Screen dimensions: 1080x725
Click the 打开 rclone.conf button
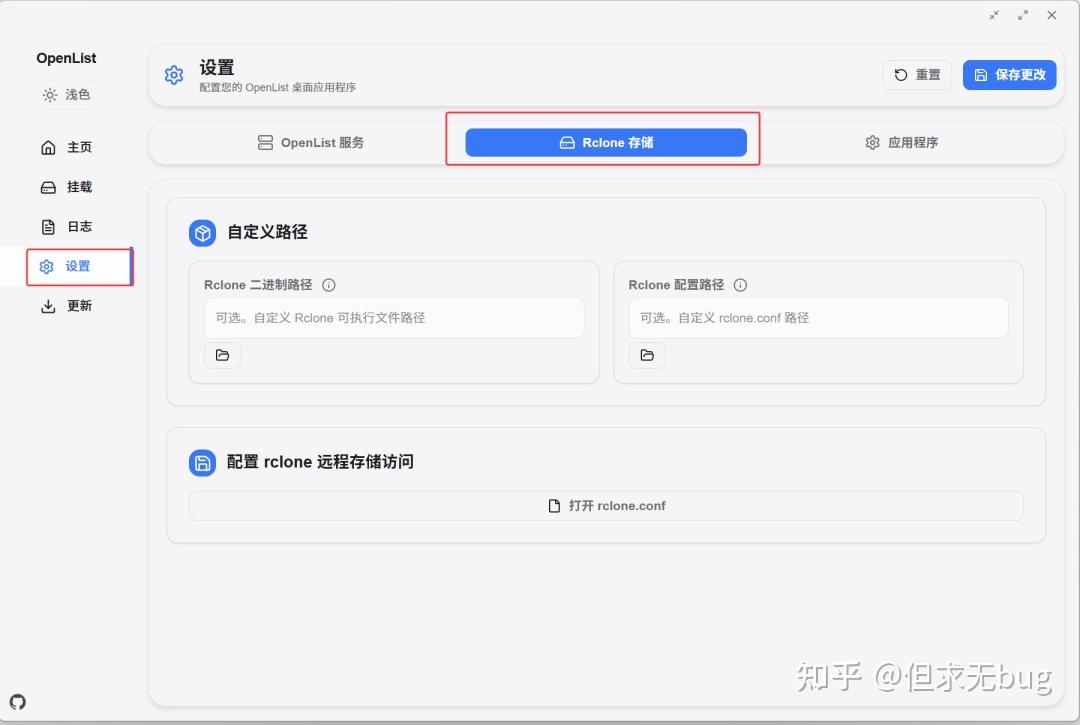pyautogui.click(x=606, y=506)
